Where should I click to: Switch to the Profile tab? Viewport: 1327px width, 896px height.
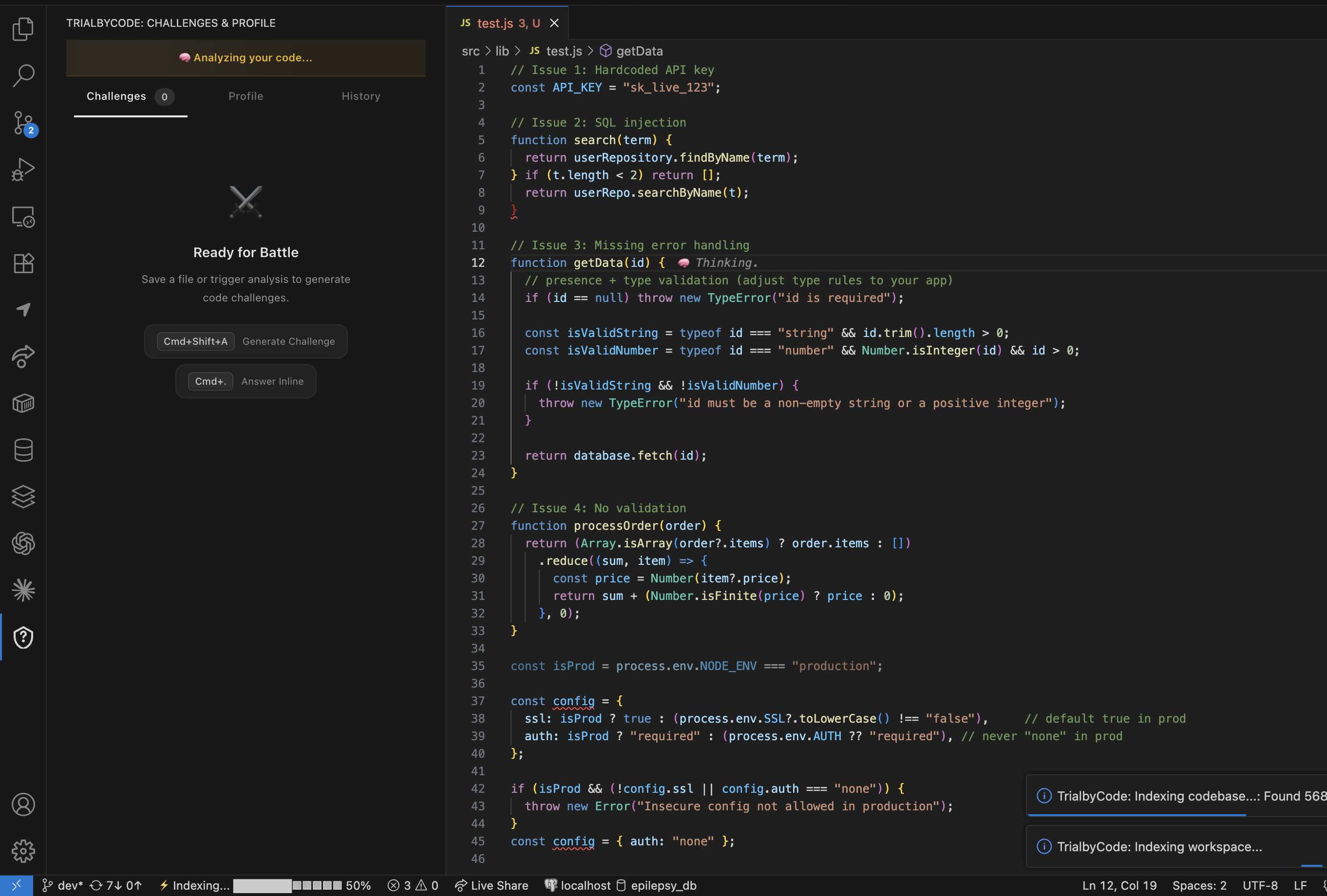[x=246, y=96]
